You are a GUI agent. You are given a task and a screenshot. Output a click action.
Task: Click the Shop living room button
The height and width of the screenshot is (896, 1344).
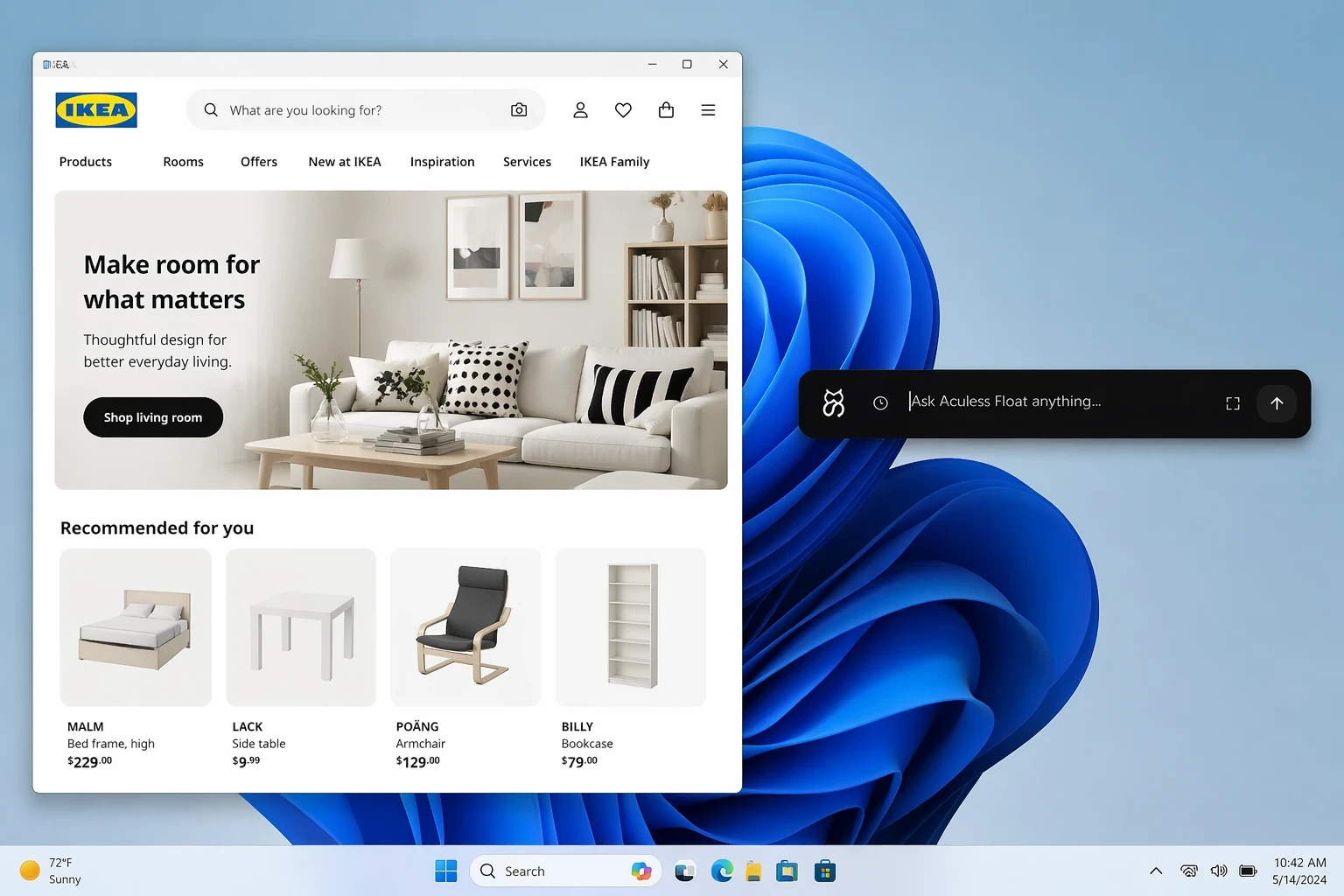pos(153,417)
